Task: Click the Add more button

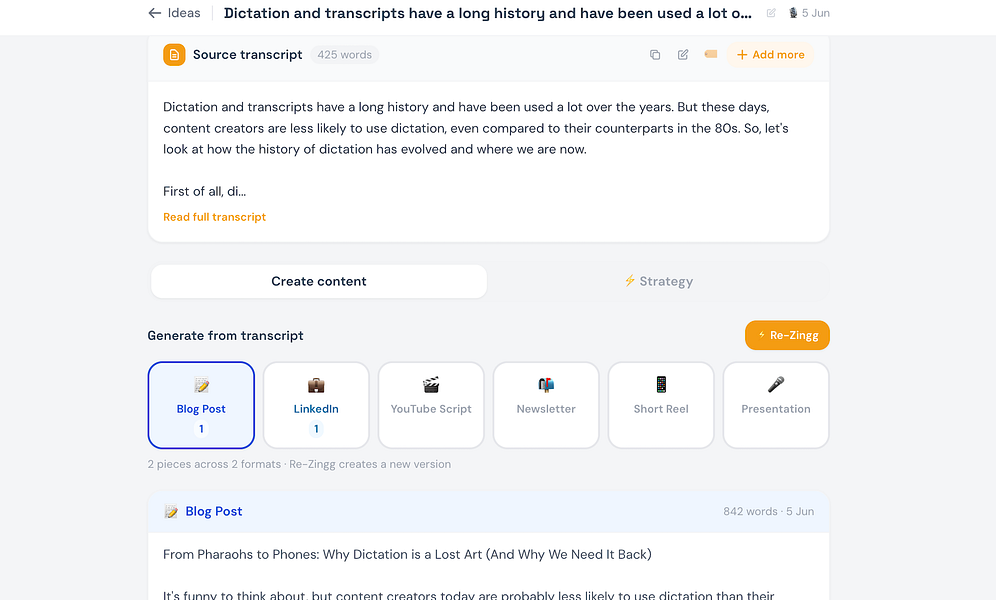Action: coord(771,55)
